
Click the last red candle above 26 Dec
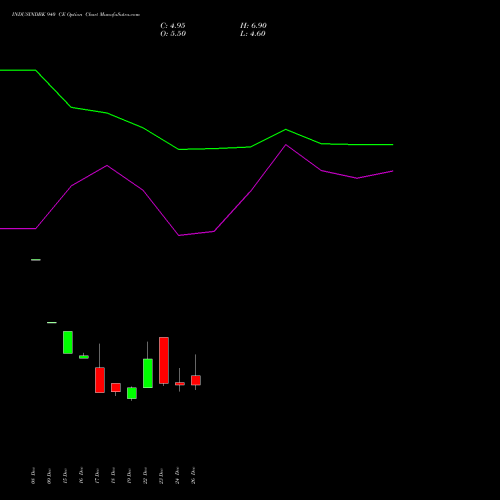point(196,380)
